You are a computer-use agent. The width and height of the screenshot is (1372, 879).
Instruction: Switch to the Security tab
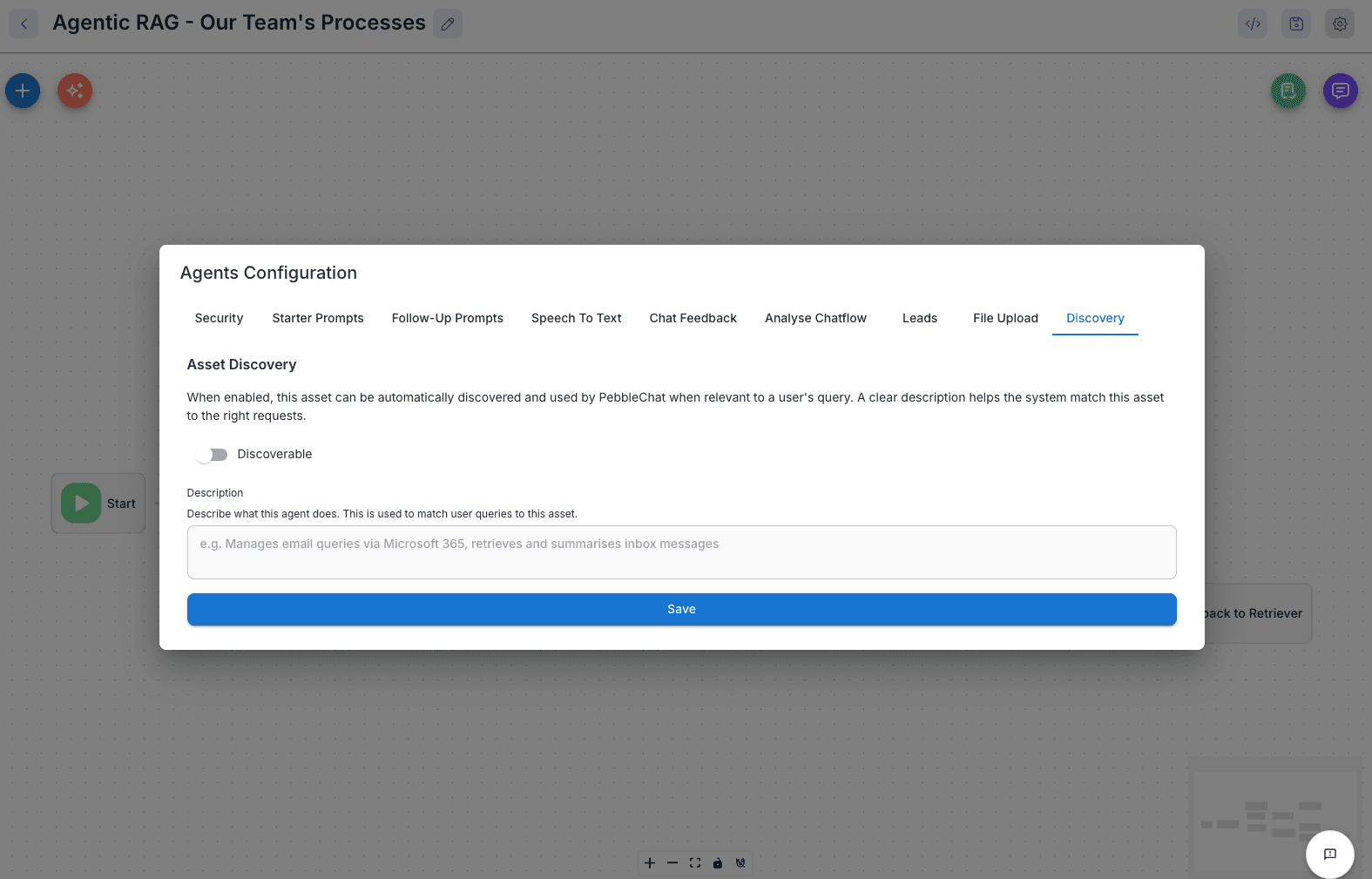click(219, 318)
